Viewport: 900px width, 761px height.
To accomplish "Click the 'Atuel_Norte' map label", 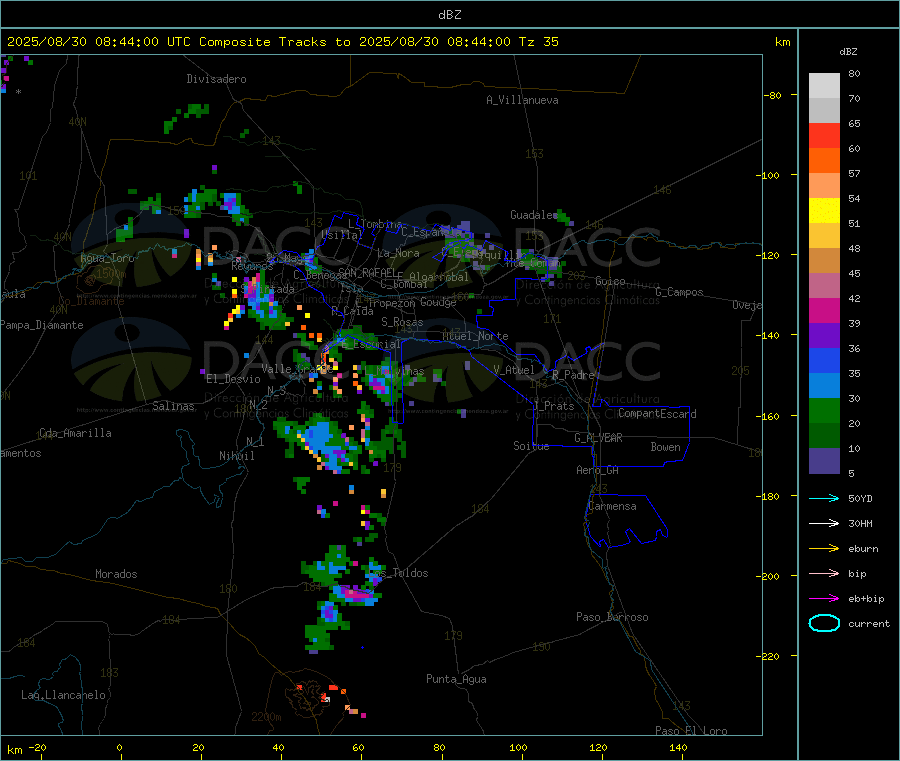I will (475, 336).
